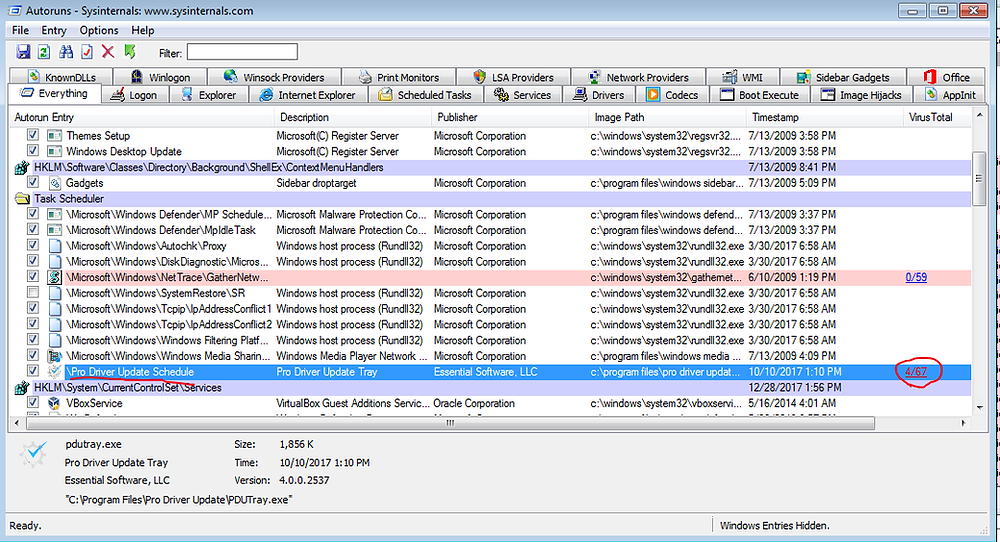Click the MP Scheduled entry icon

click(x=54, y=214)
